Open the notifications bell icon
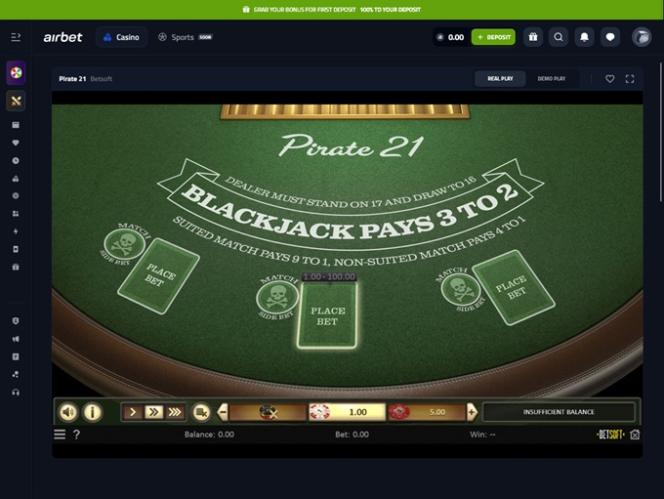 [584, 37]
